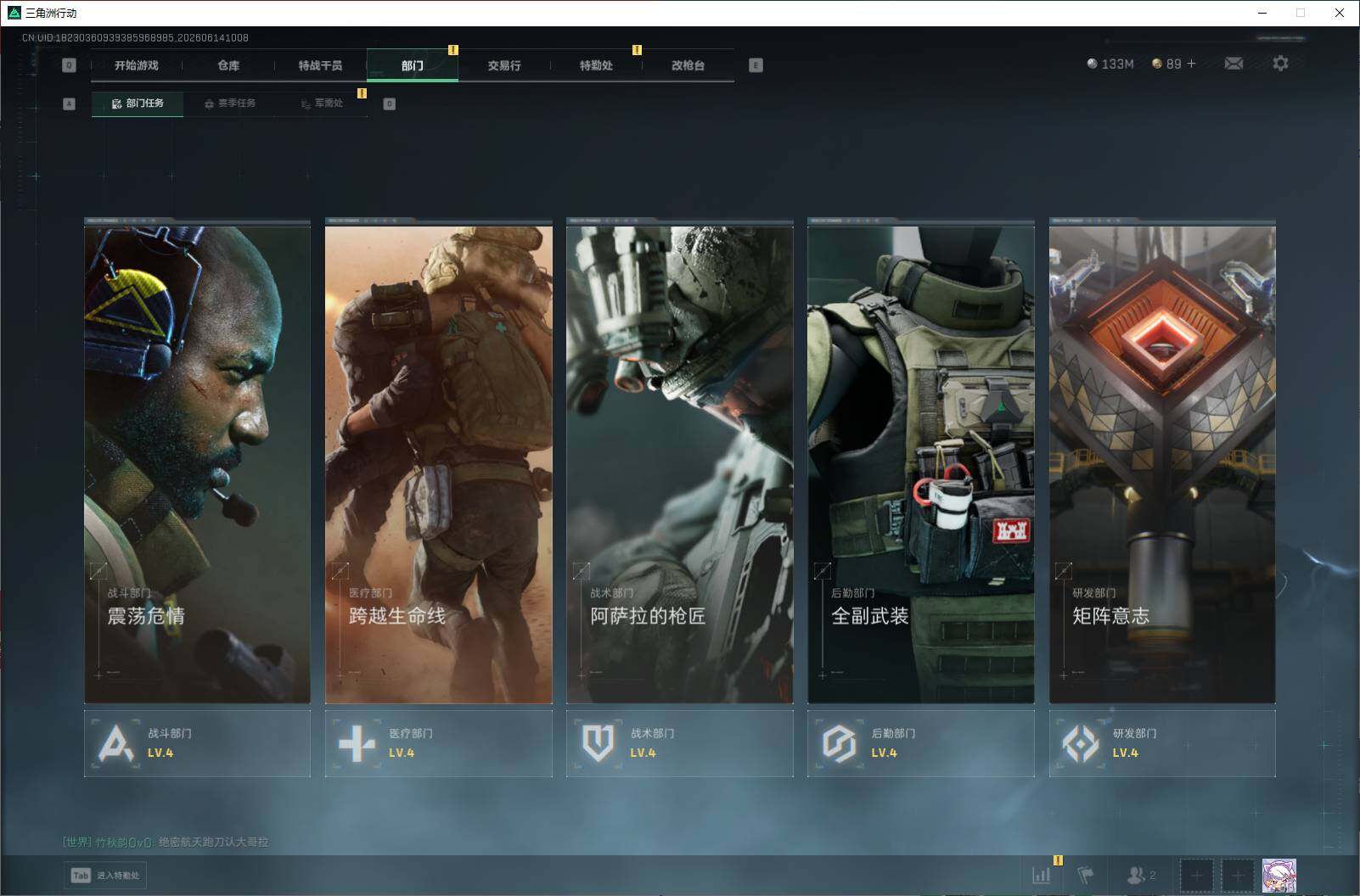
Task: Click the first empty squad slot plus
Action: click(x=1196, y=875)
